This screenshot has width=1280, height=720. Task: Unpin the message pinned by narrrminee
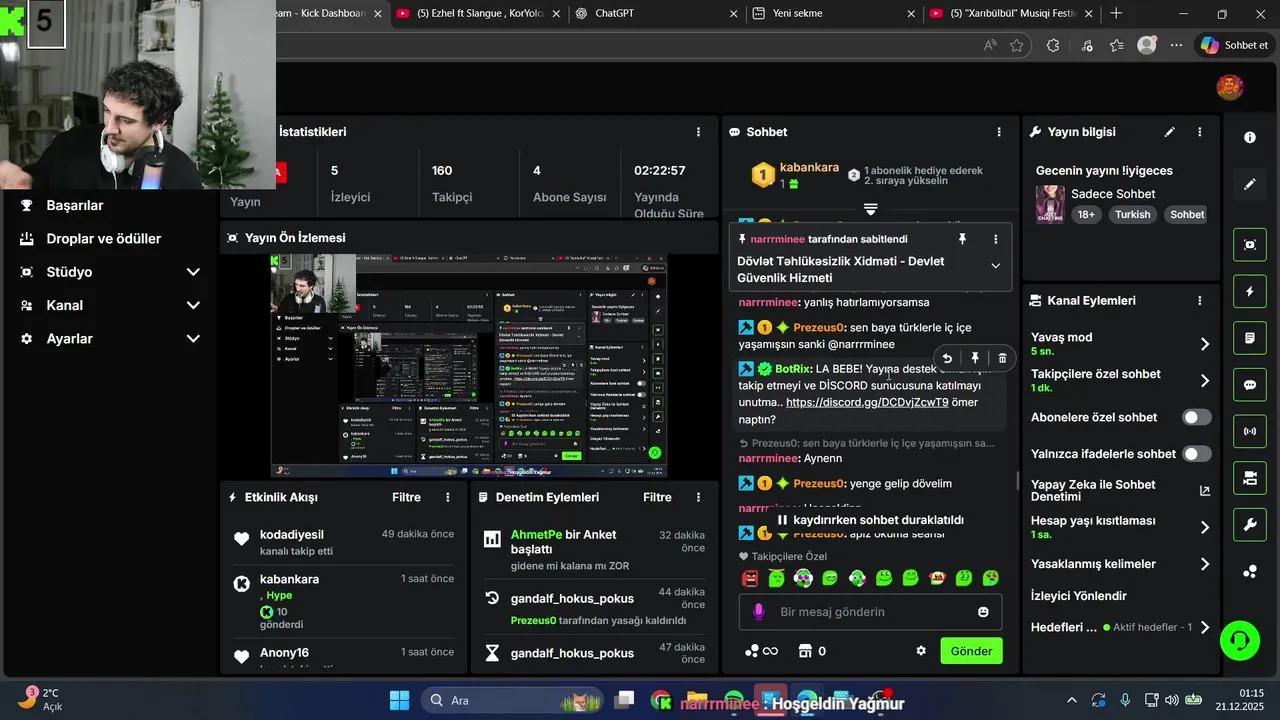tap(962, 239)
